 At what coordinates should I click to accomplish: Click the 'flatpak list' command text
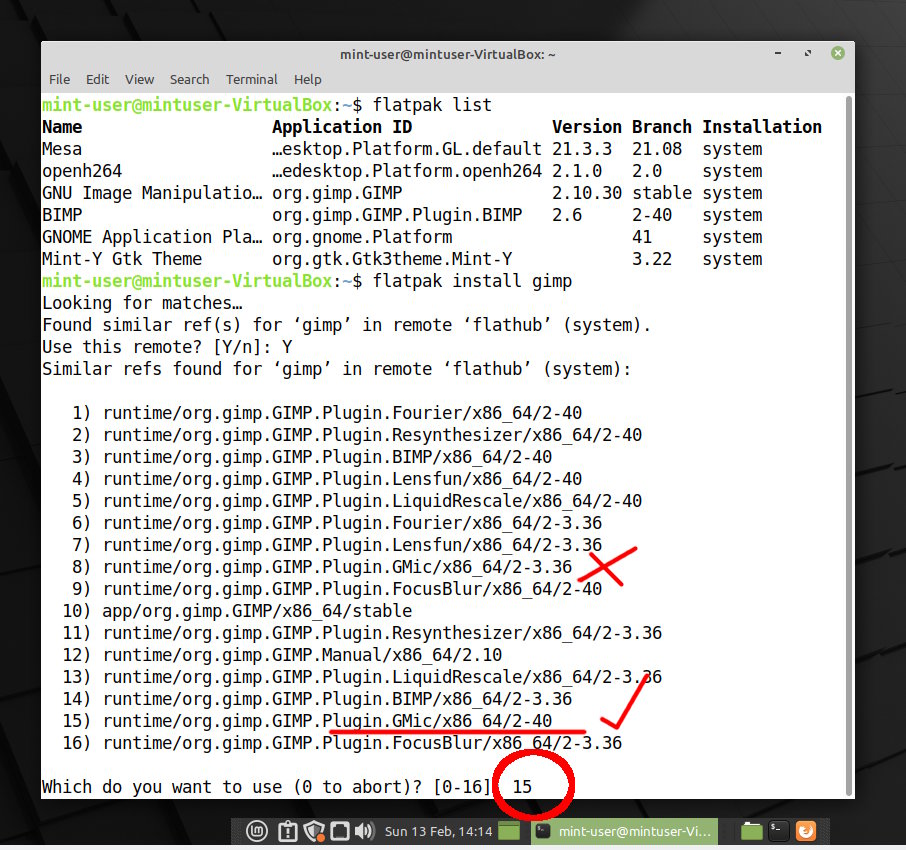point(432,105)
